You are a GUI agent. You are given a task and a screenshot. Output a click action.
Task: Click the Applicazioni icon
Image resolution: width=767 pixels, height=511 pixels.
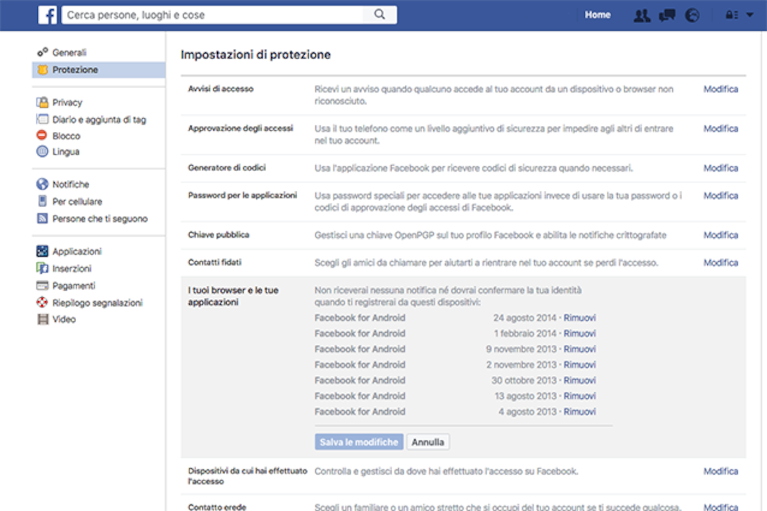pyautogui.click(x=43, y=251)
